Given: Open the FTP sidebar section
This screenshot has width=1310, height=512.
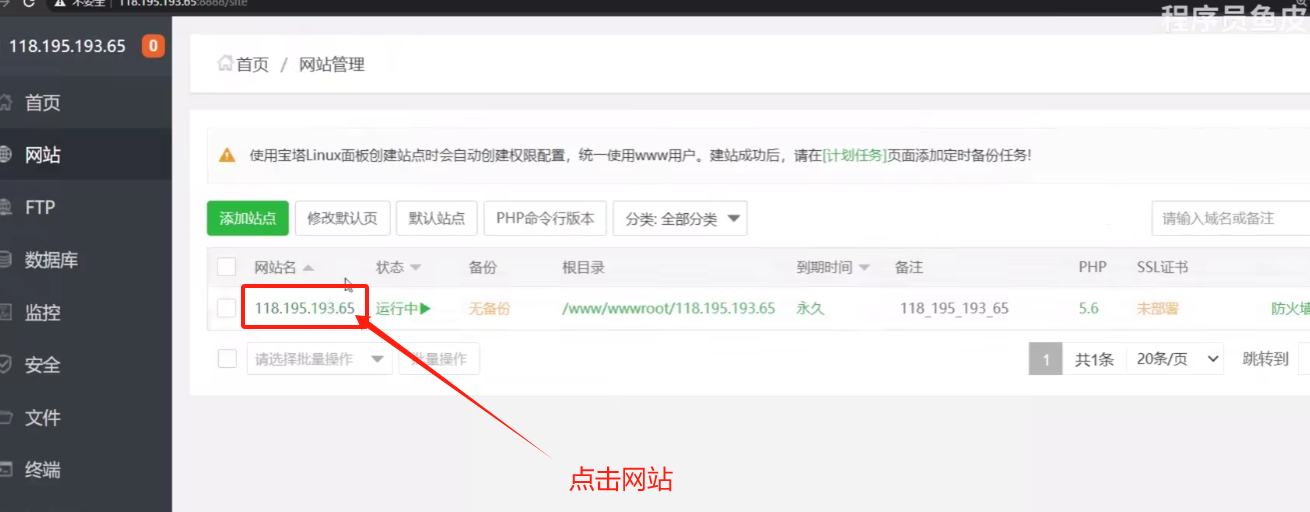Looking at the screenshot, I should point(40,208).
